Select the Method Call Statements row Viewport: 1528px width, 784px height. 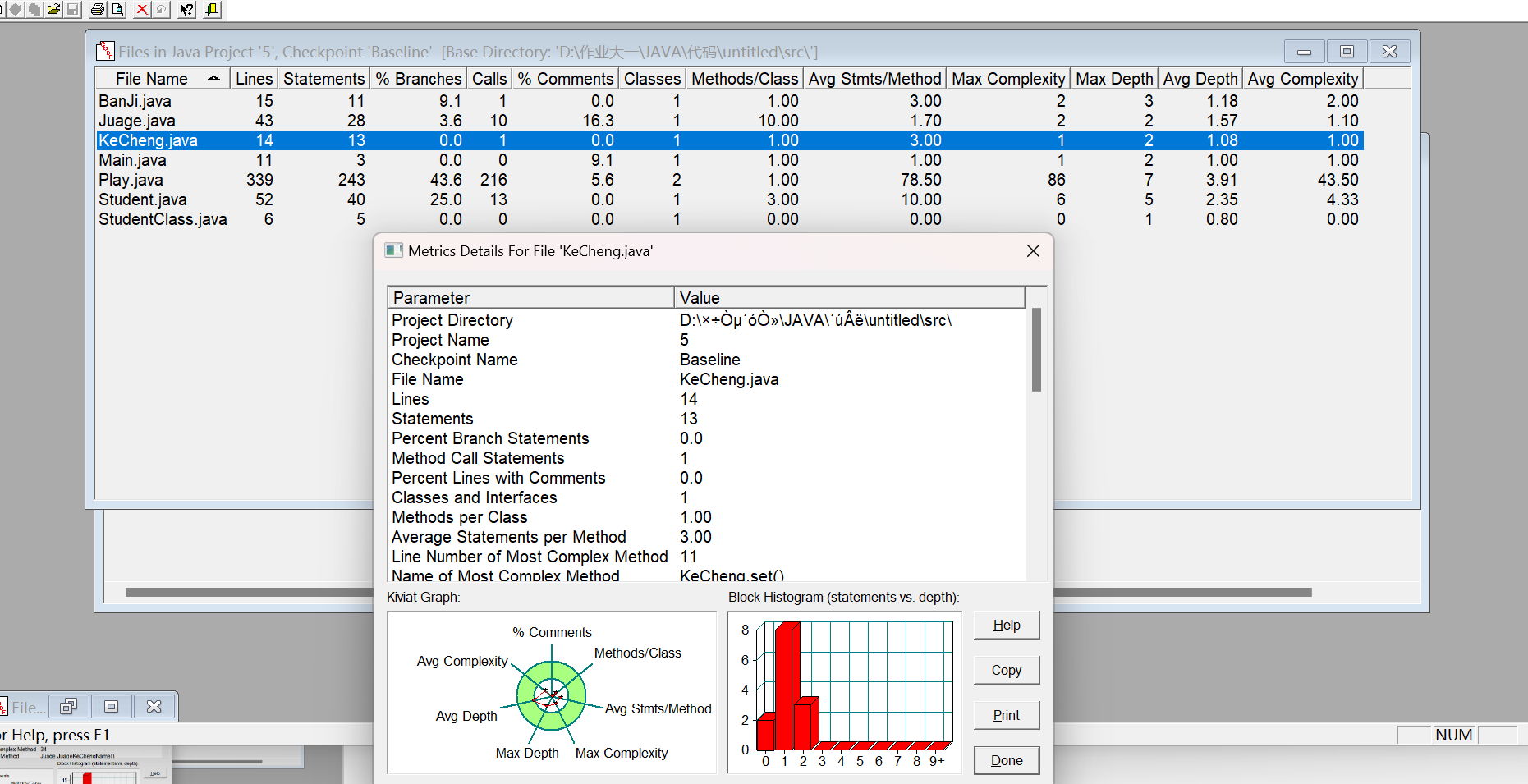tap(707, 458)
